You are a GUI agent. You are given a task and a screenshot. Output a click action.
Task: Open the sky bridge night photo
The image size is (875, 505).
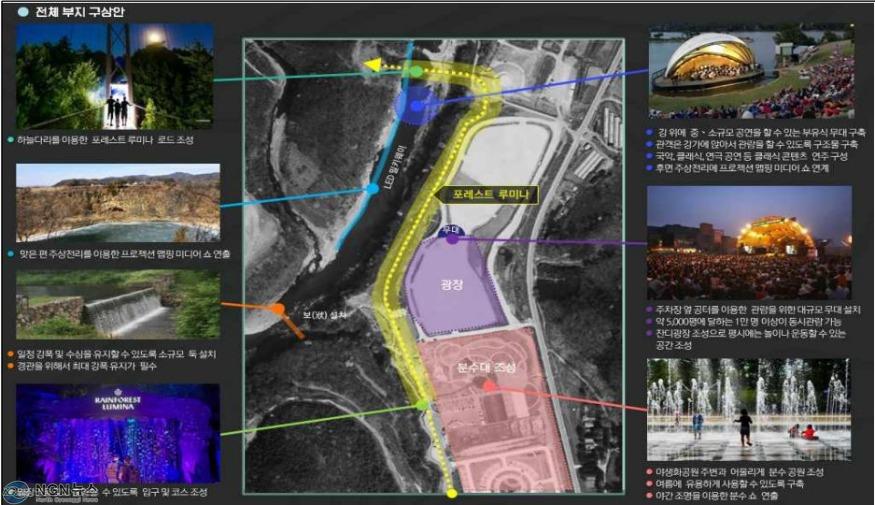click(x=114, y=76)
